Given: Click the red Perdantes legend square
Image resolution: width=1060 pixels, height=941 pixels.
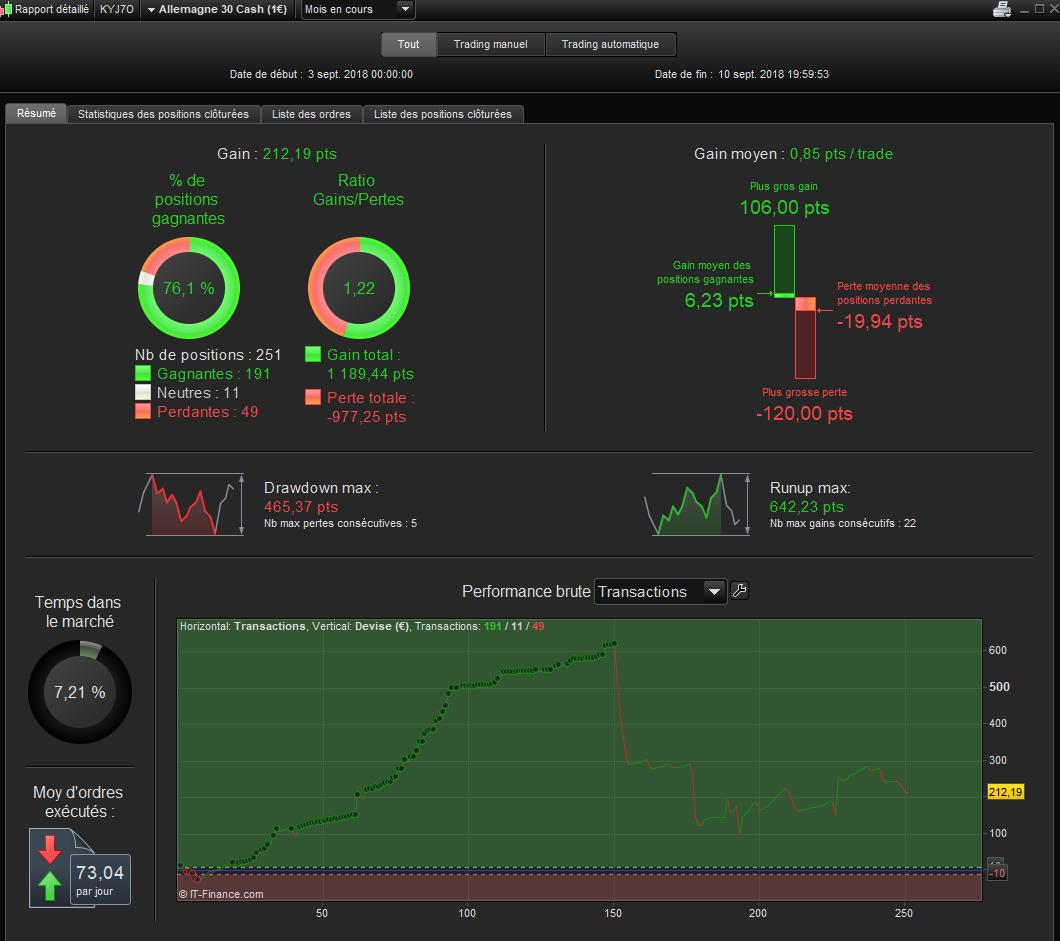Looking at the screenshot, I should pyautogui.click(x=143, y=411).
